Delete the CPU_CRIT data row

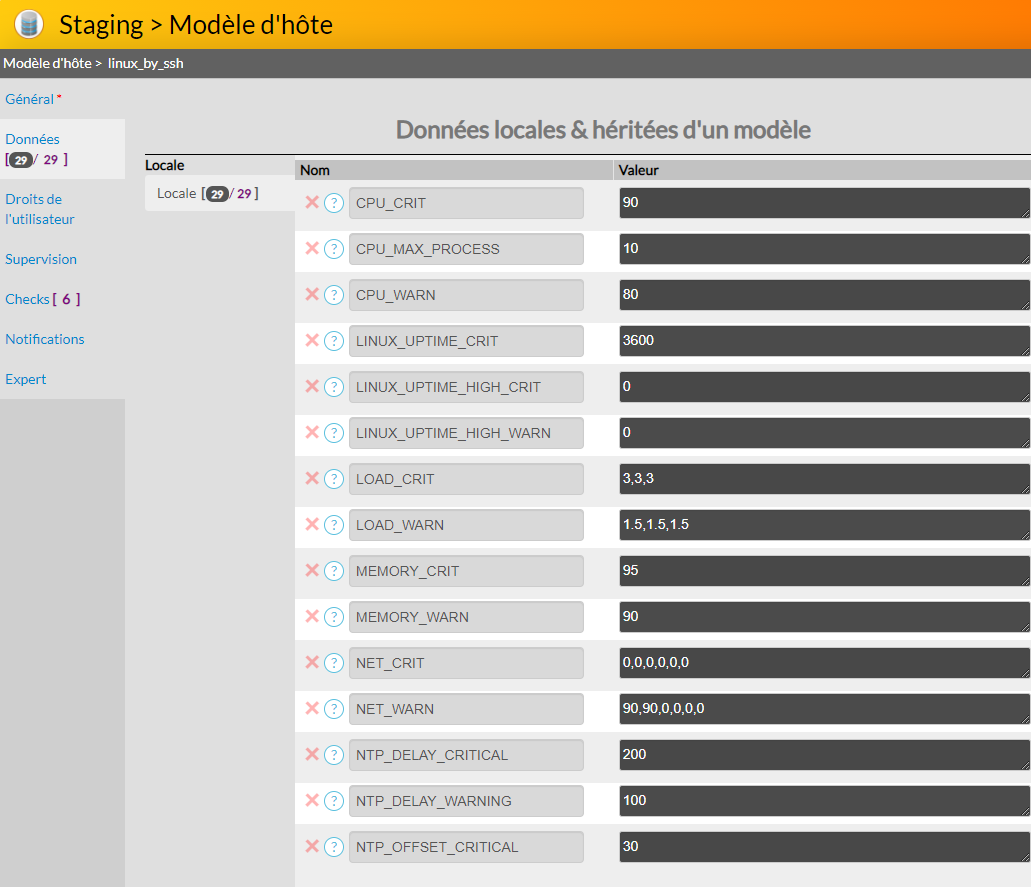[x=312, y=202]
